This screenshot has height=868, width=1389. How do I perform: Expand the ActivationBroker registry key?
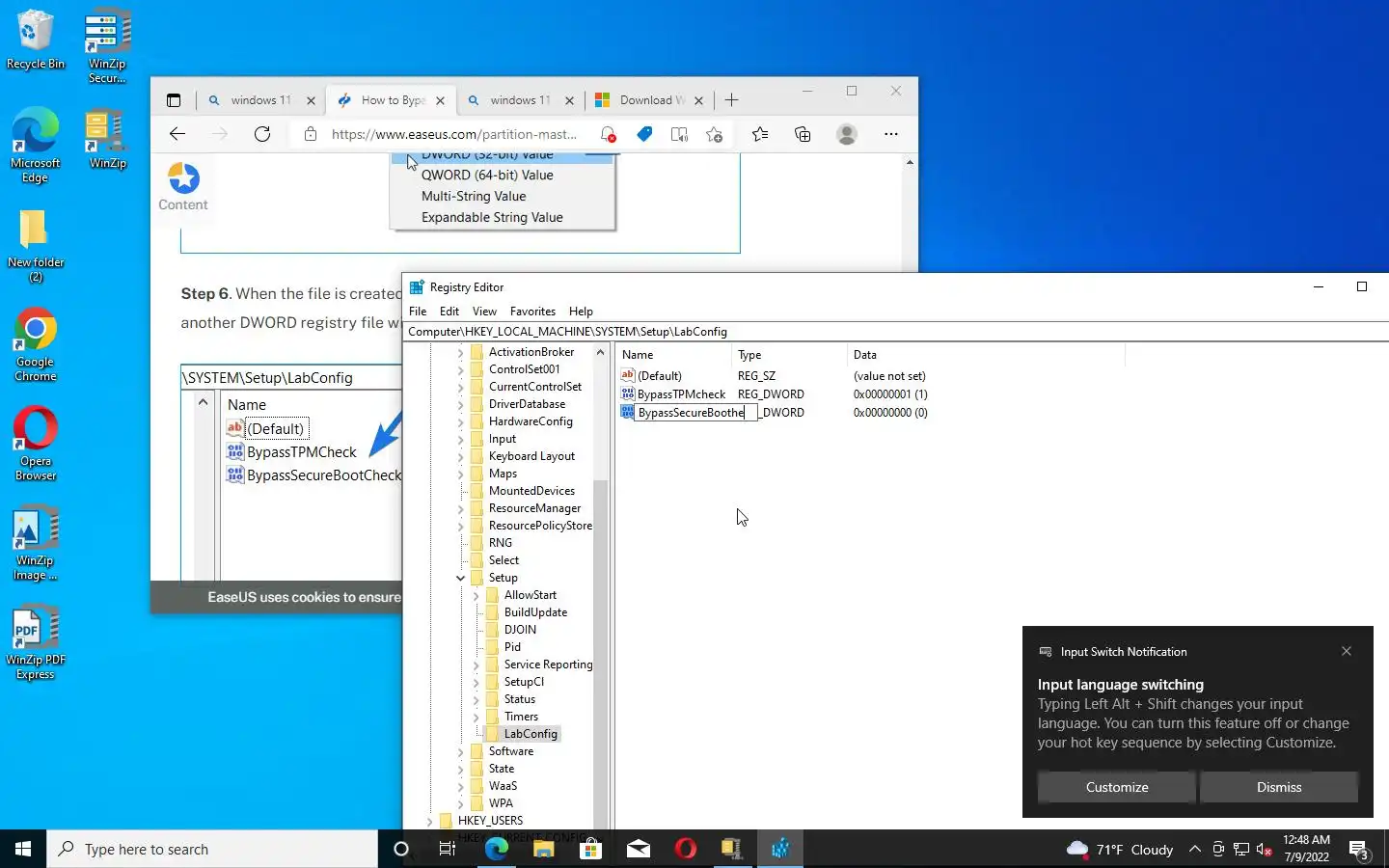(x=460, y=353)
